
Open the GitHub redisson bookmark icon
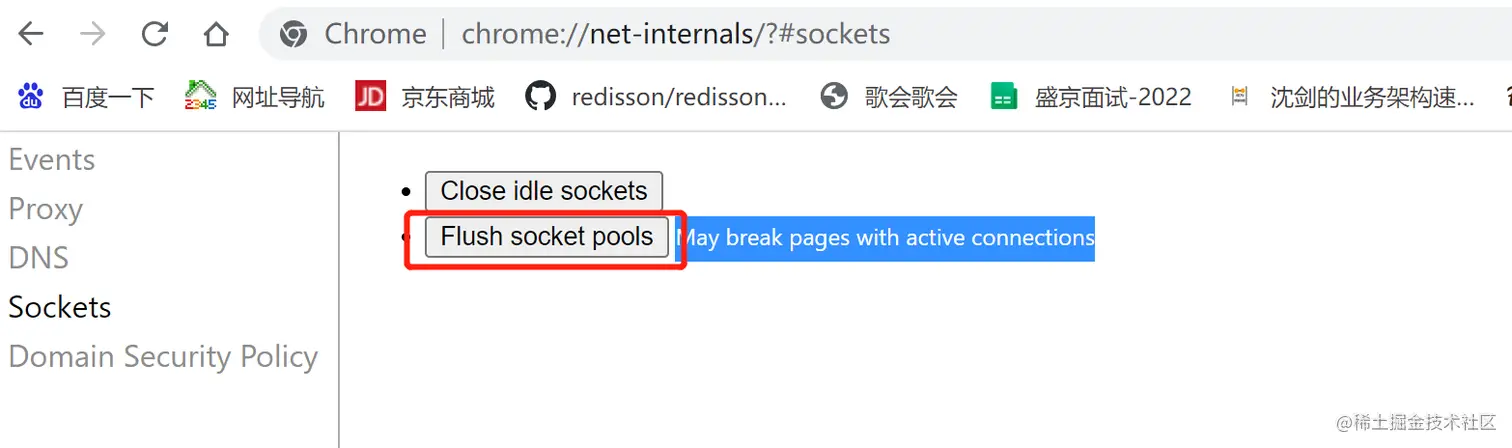540,96
